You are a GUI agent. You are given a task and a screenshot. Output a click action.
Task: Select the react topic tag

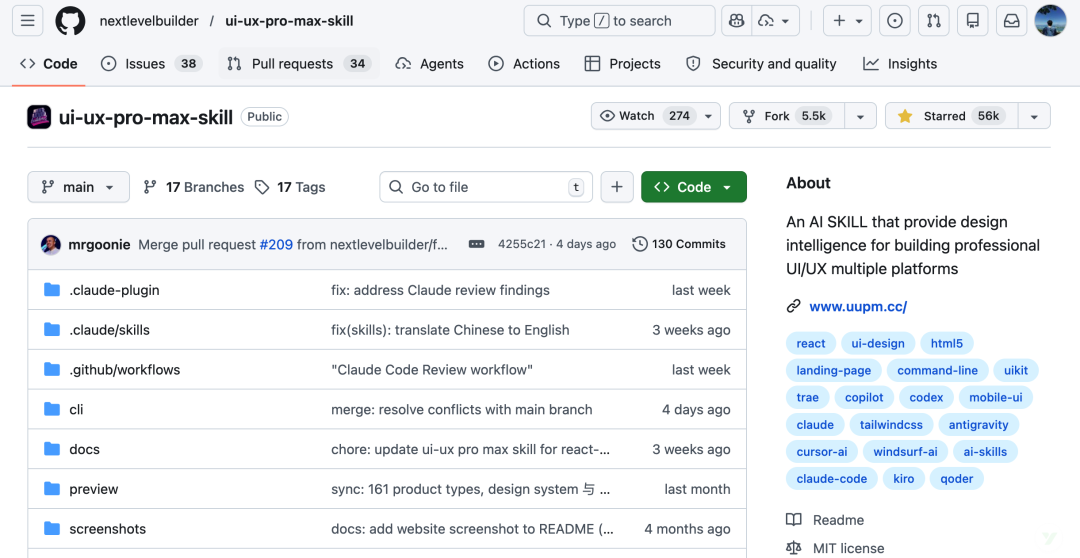click(x=811, y=343)
